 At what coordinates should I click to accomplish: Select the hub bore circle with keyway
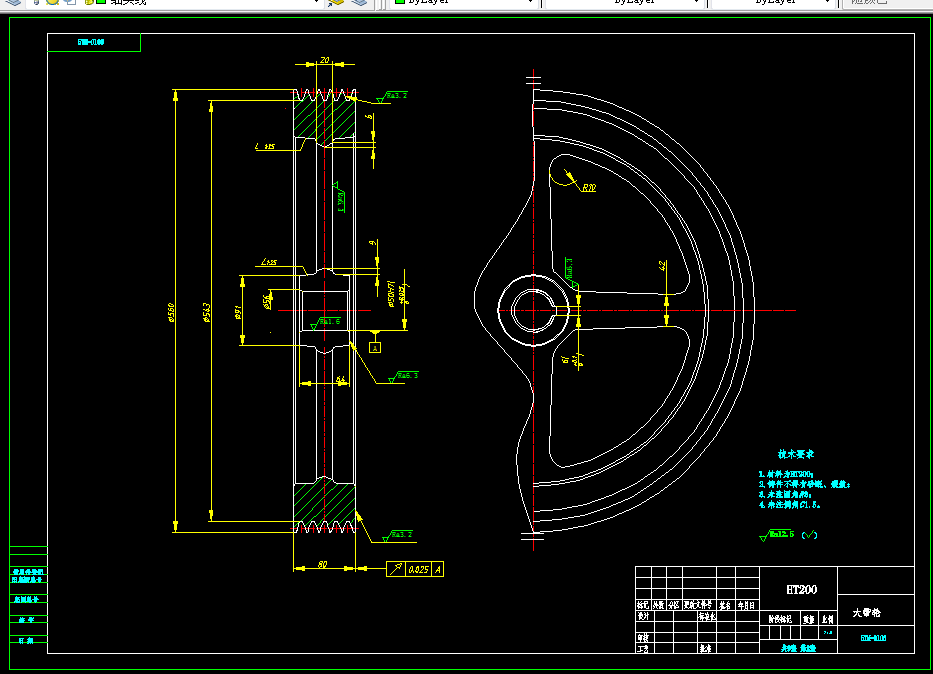[534, 310]
